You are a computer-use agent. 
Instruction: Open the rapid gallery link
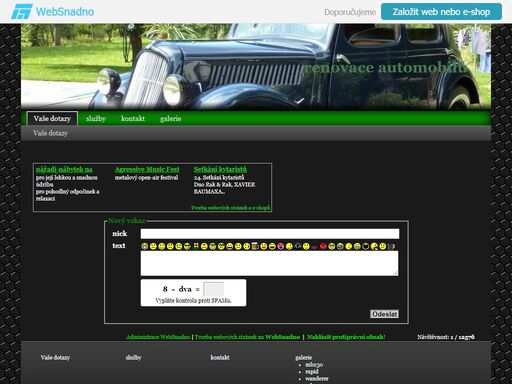[312, 372]
